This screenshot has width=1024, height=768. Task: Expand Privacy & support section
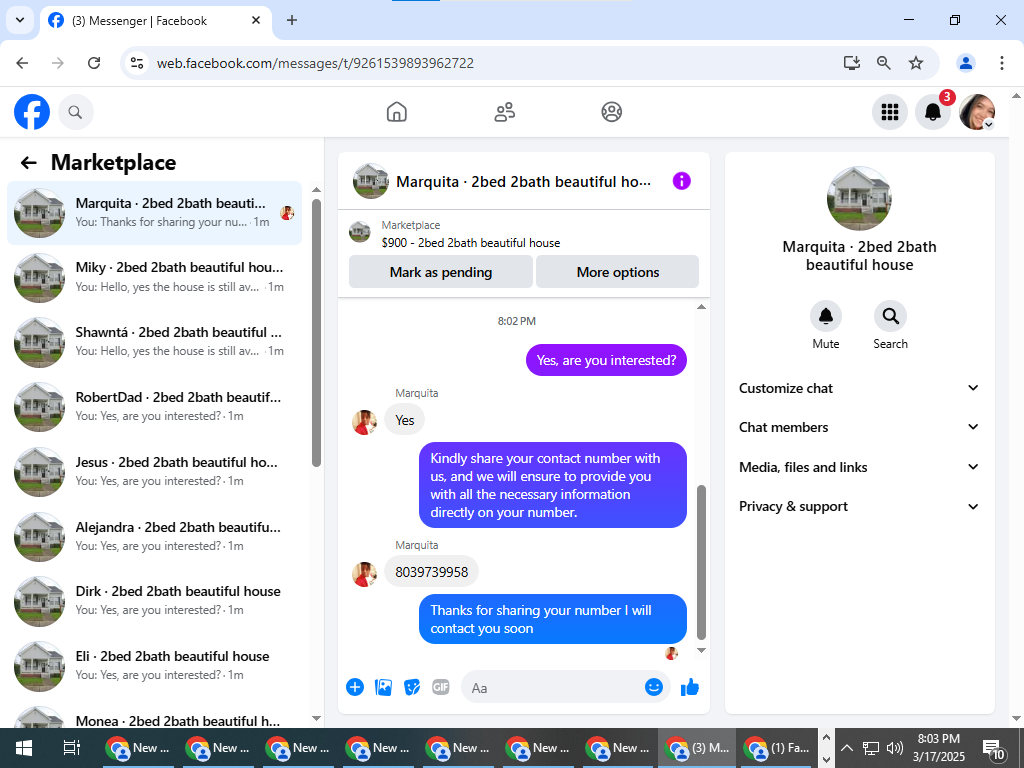859,506
